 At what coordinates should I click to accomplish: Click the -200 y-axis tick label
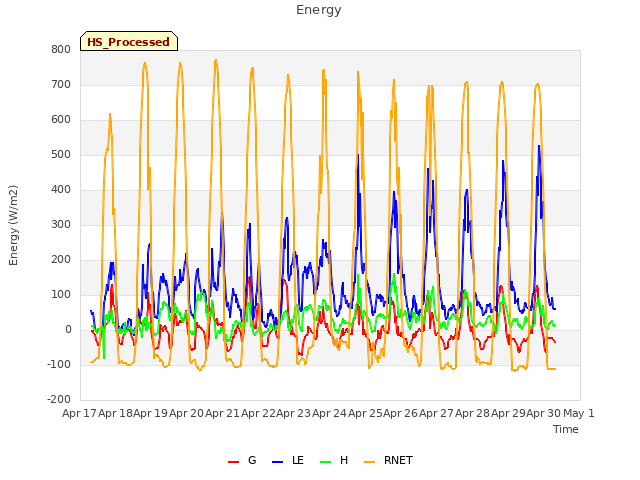coord(59,400)
